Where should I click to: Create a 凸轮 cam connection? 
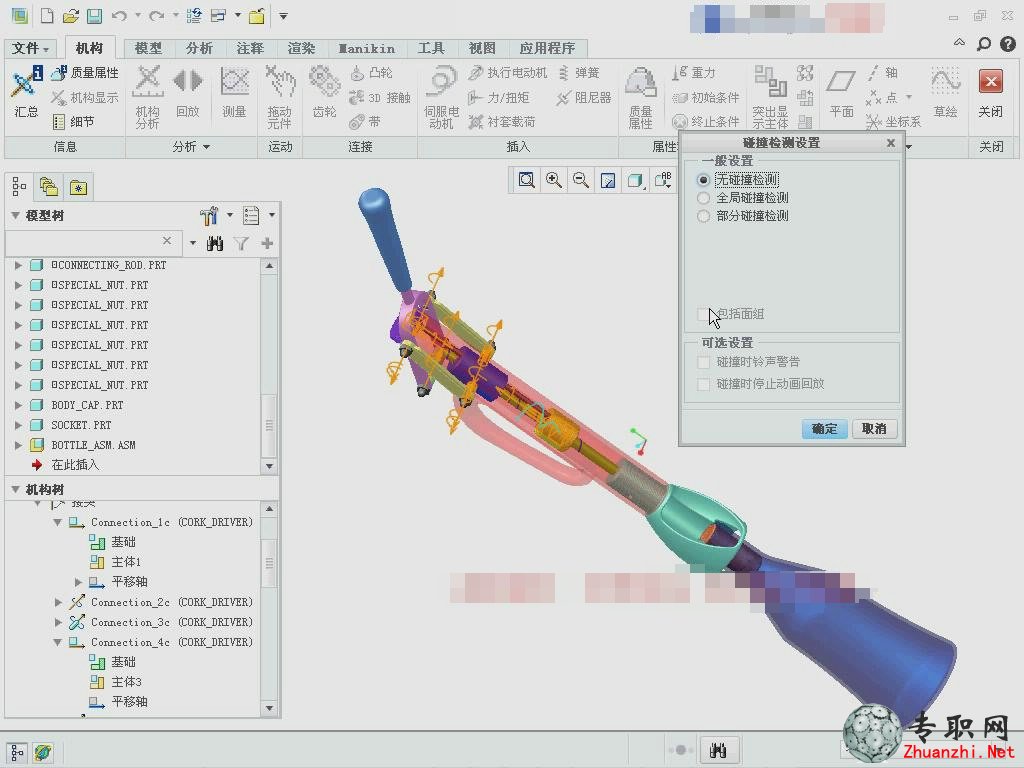pyautogui.click(x=372, y=72)
